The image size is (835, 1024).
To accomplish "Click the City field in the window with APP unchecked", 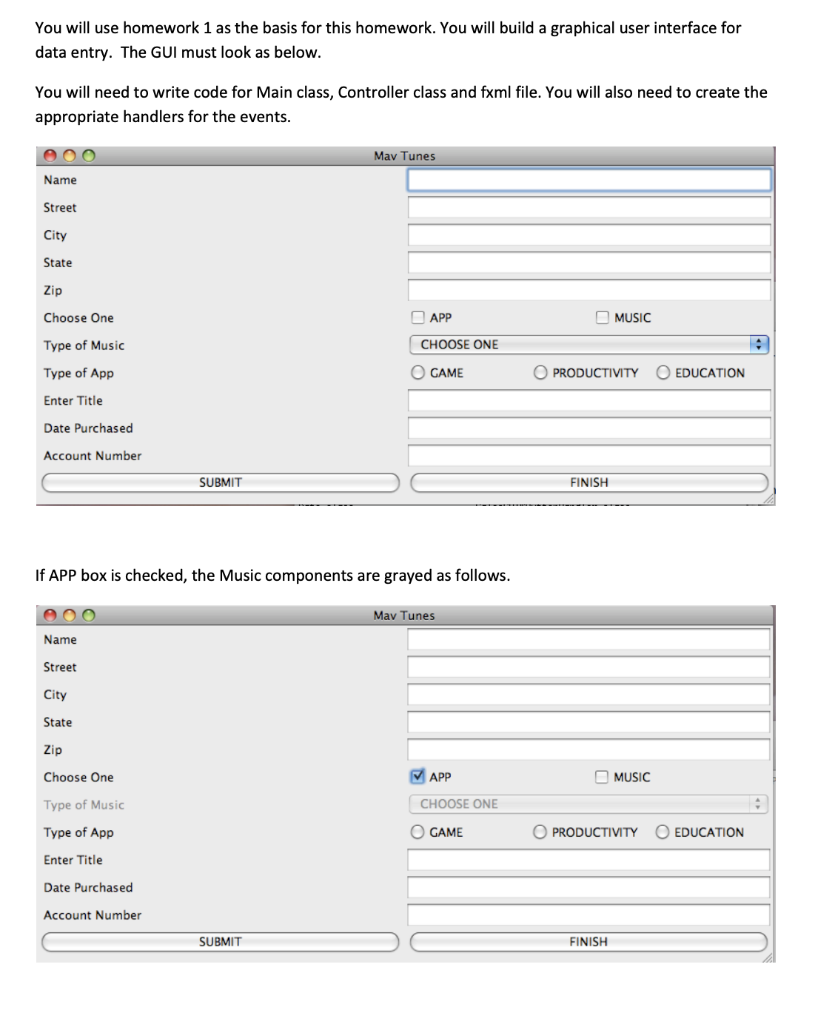I will pyautogui.click(x=589, y=235).
